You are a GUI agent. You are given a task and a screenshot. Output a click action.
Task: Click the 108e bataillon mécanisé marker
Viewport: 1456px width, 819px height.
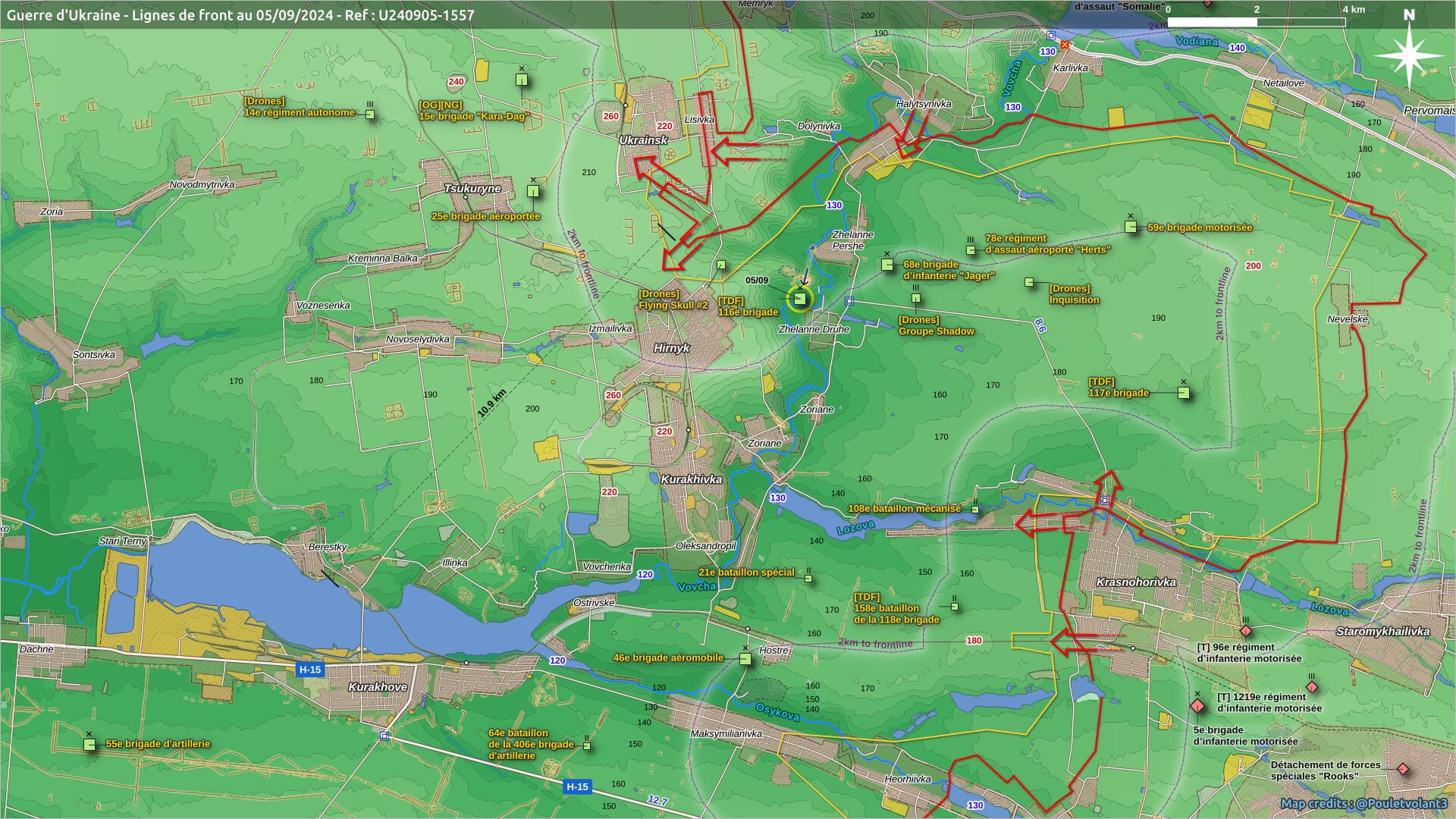pyautogui.click(x=975, y=510)
